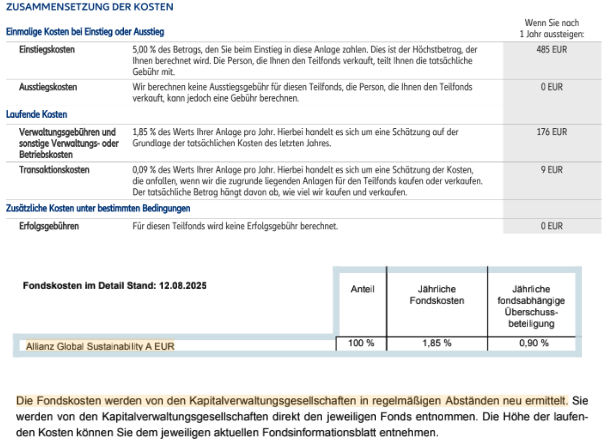Select the 485 EUR cost value
Image resolution: width=605 pixels, height=443 pixels.
click(551, 49)
